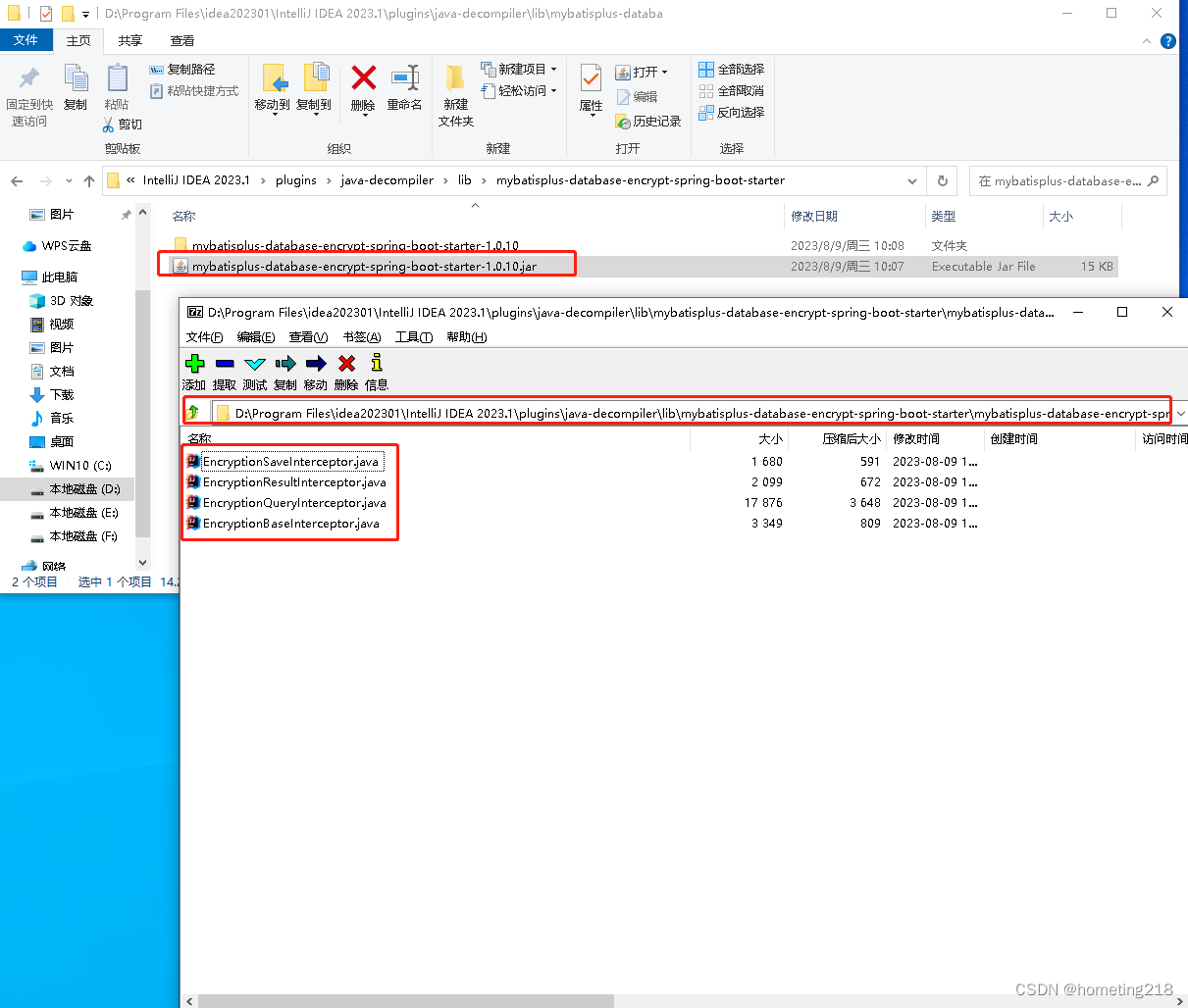Open 7-Zip View (查看) menu
1188x1008 pixels.
click(308, 337)
